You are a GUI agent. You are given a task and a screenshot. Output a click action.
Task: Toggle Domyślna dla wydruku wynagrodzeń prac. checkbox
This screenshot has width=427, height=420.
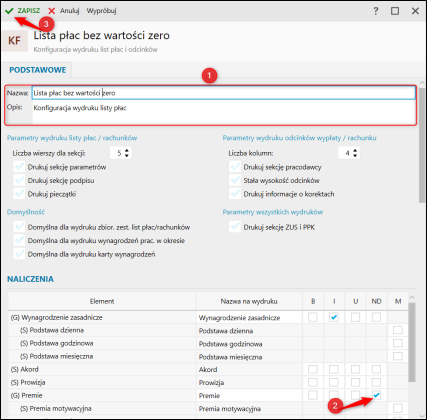(19, 240)
